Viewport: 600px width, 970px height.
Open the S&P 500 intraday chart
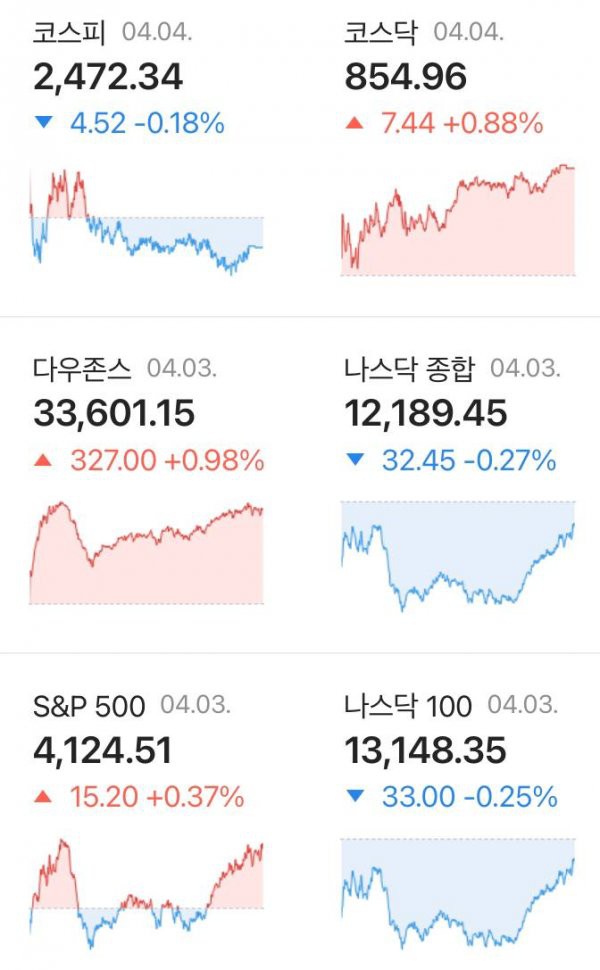click(147, 893)
